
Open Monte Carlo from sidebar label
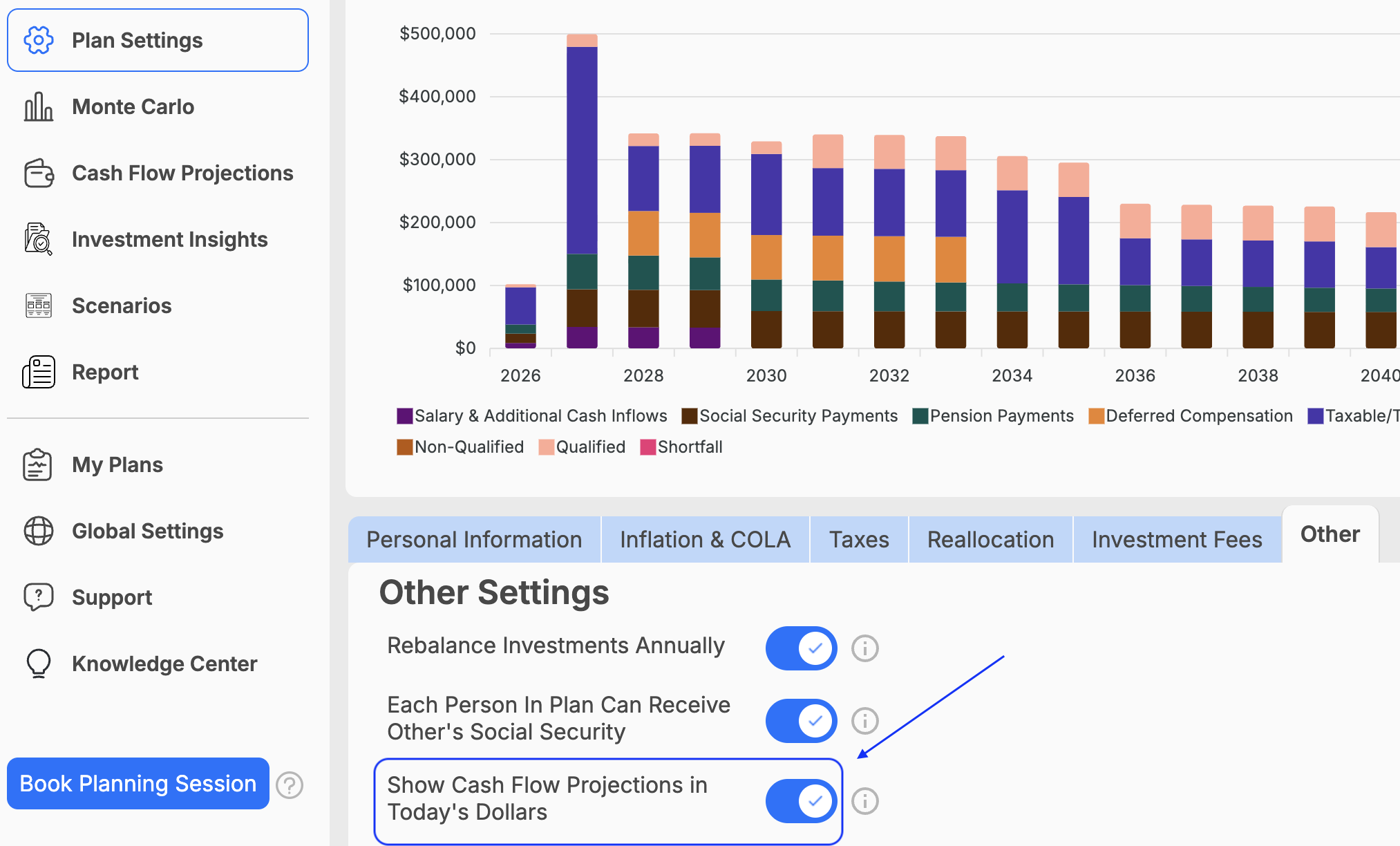click(x=133, y=106)
